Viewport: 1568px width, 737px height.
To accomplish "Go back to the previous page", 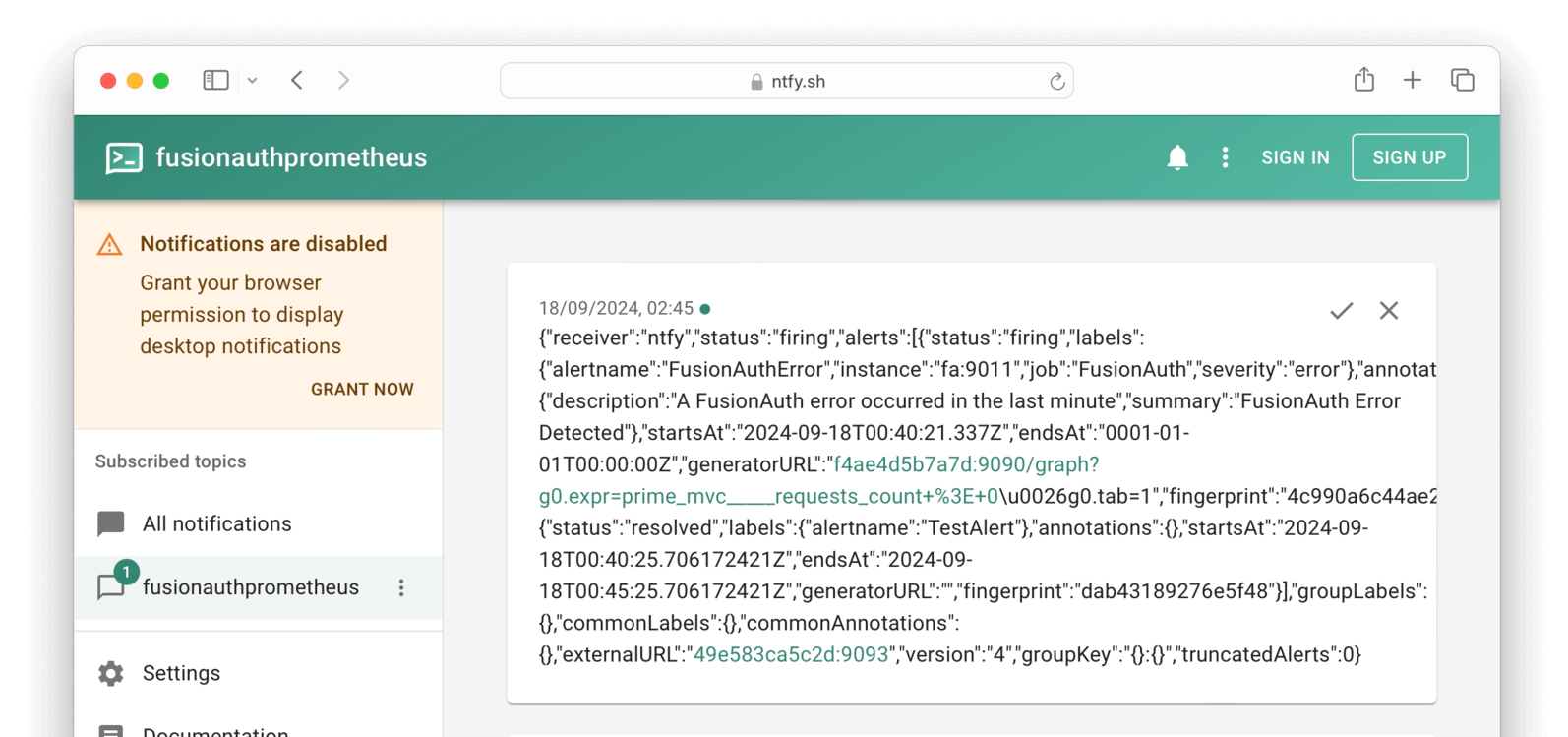I will click(x=297, y=81).
